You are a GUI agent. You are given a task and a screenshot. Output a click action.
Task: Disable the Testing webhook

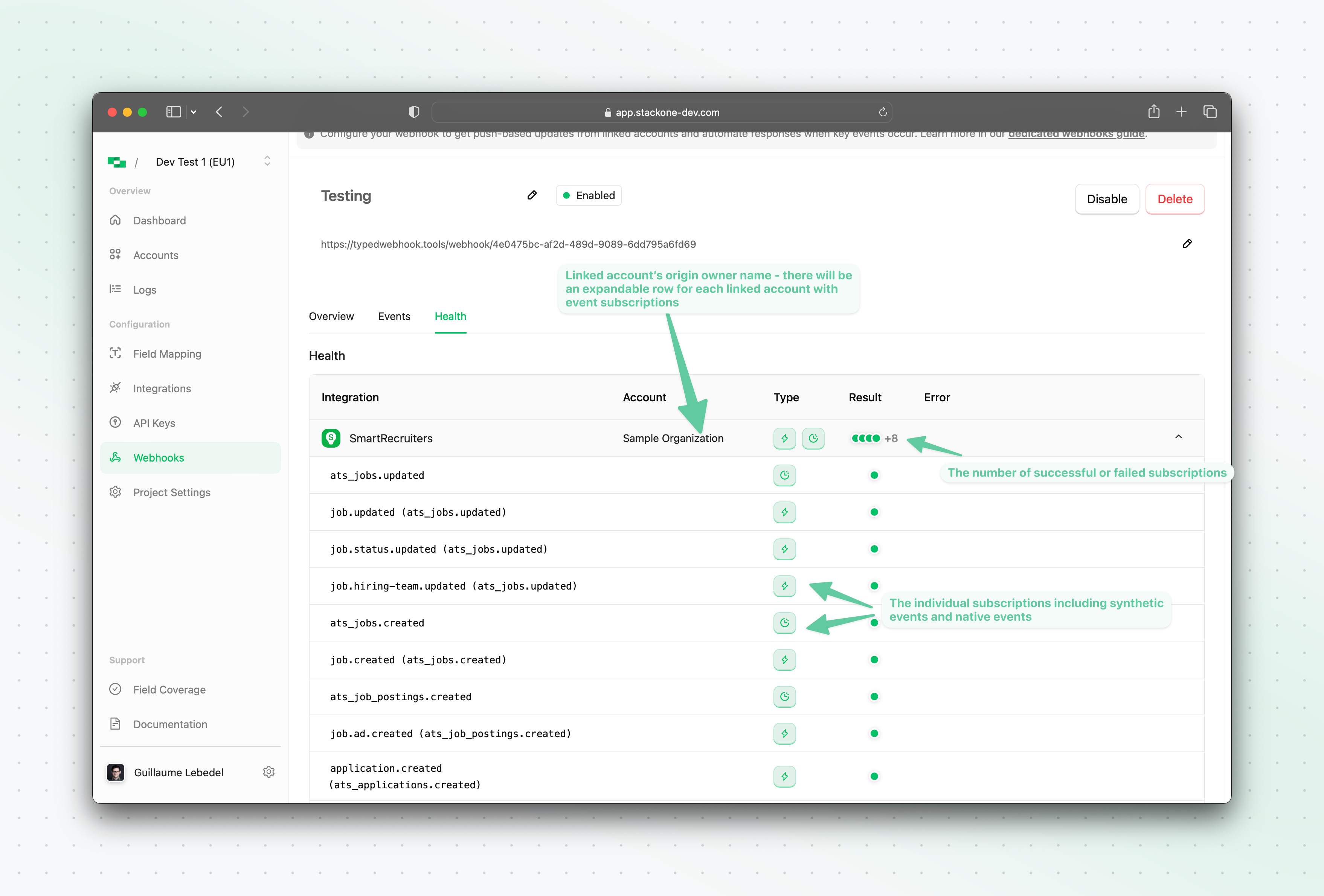click(1106, 200)
